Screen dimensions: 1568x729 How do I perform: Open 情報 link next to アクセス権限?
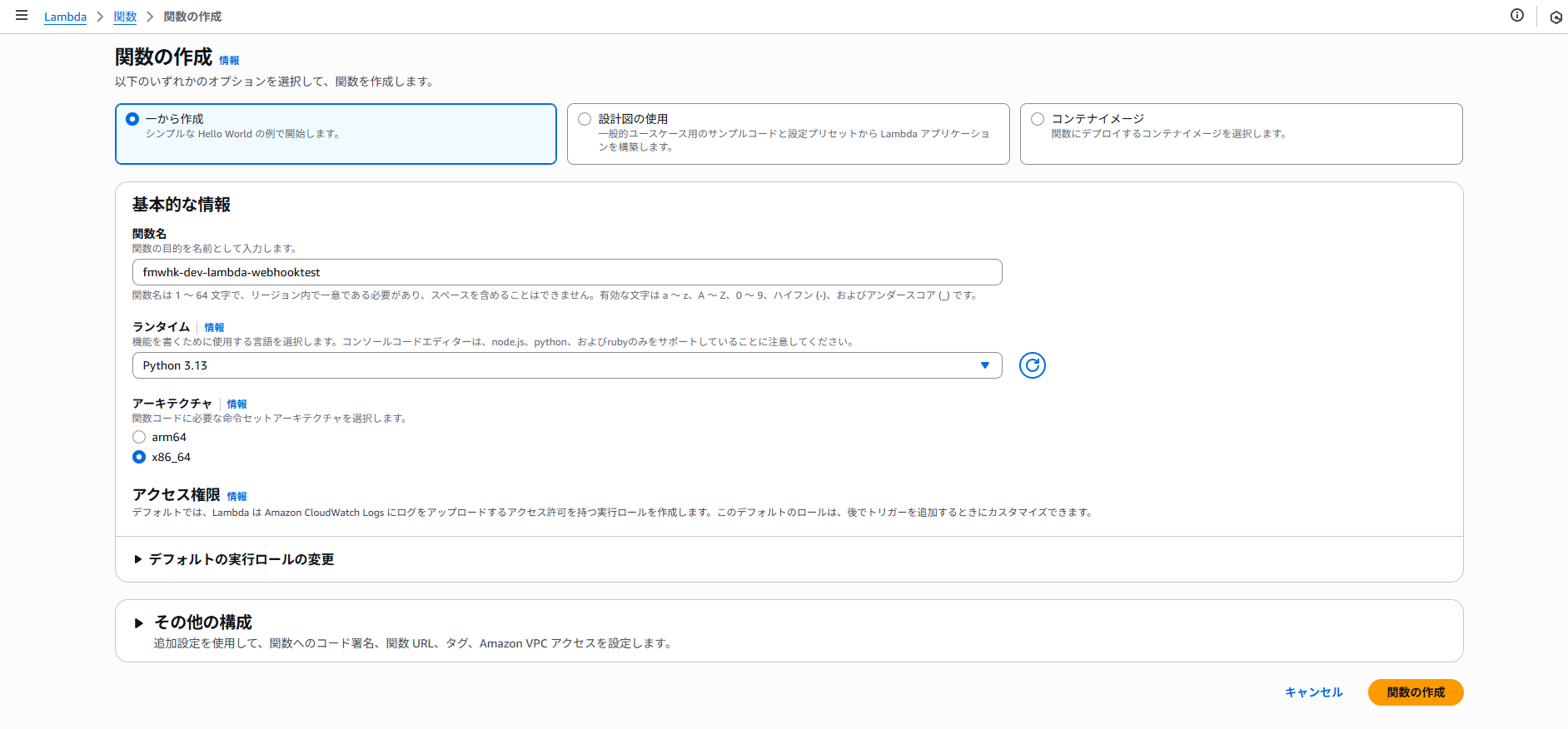point(236,496)
